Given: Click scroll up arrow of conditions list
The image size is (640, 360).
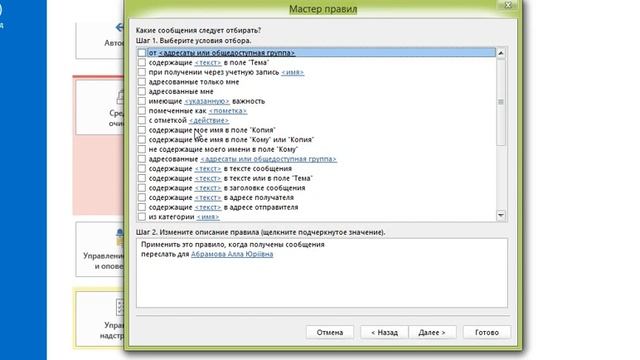Looking at the screenshot, I should point(501,53).
